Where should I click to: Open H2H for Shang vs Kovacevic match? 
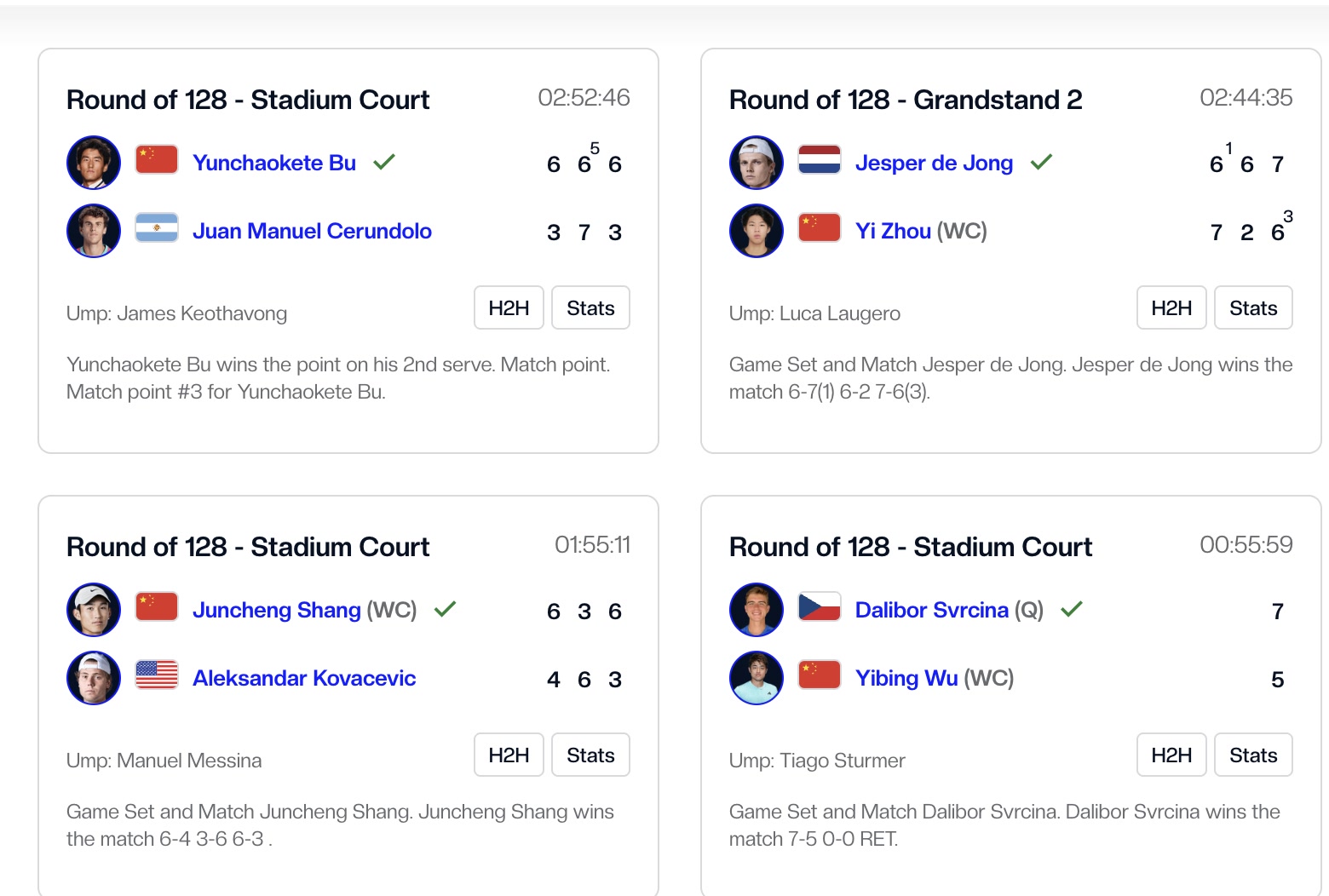pos(509,755)
